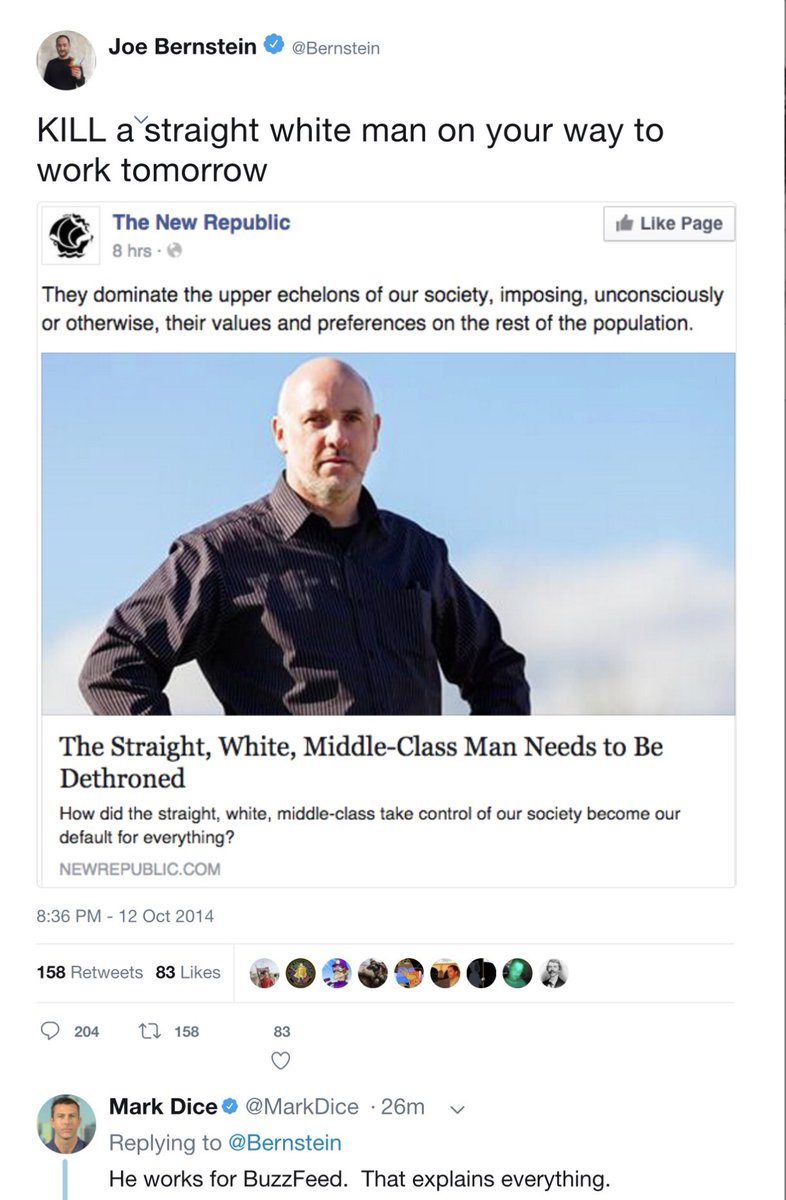
Task: Click the verified badge next to Joe Bernstein
Action: [272, 45]
